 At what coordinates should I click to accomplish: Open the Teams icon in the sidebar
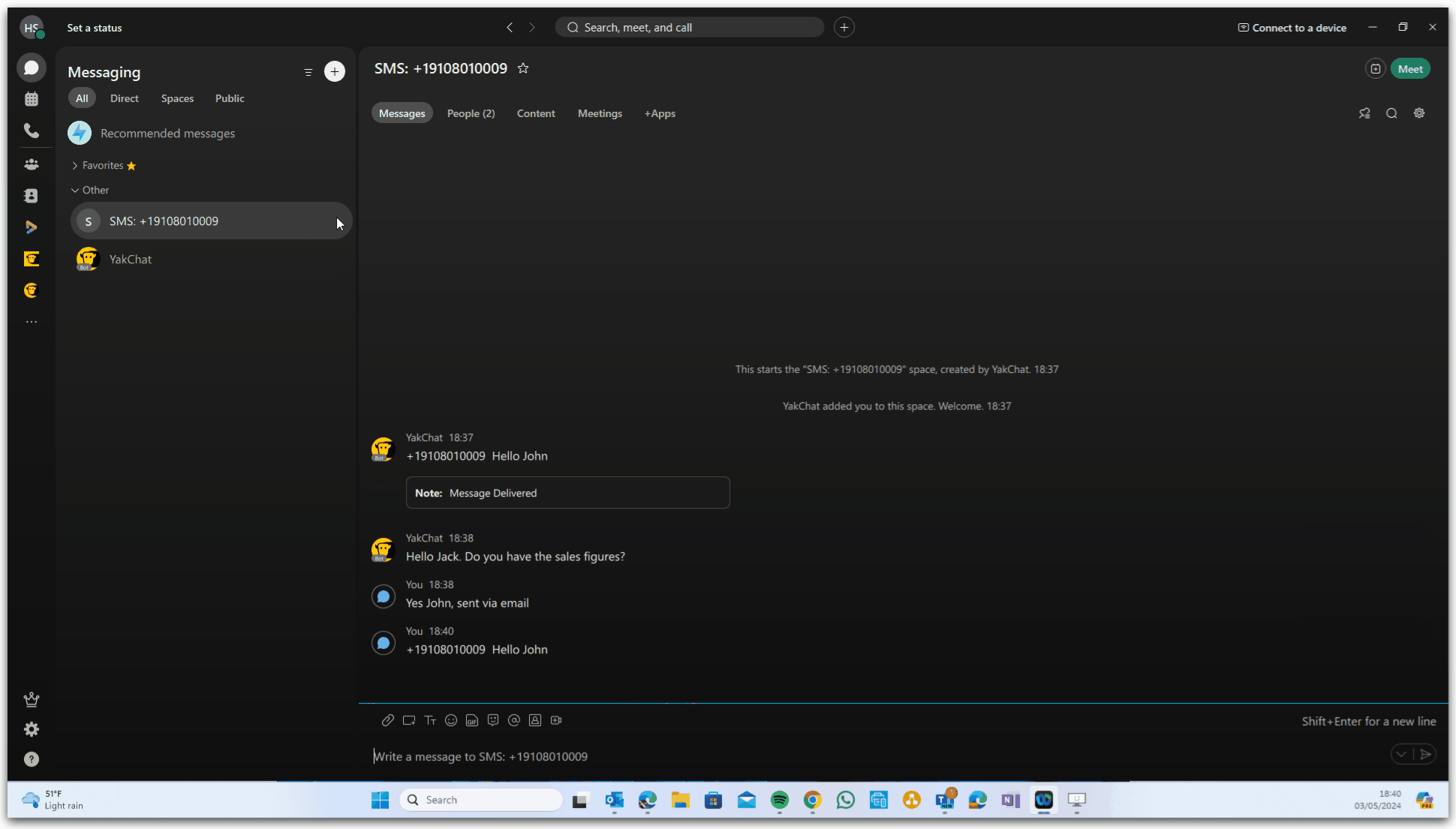click(x=32, y=164)
